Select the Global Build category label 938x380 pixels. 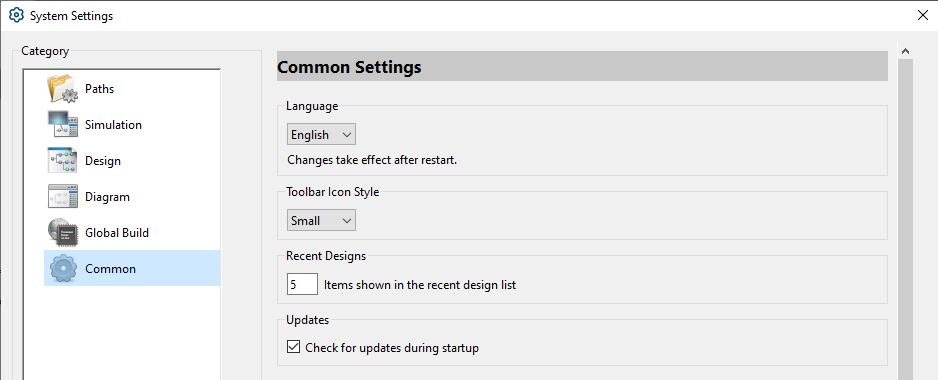tap(117, 232)
